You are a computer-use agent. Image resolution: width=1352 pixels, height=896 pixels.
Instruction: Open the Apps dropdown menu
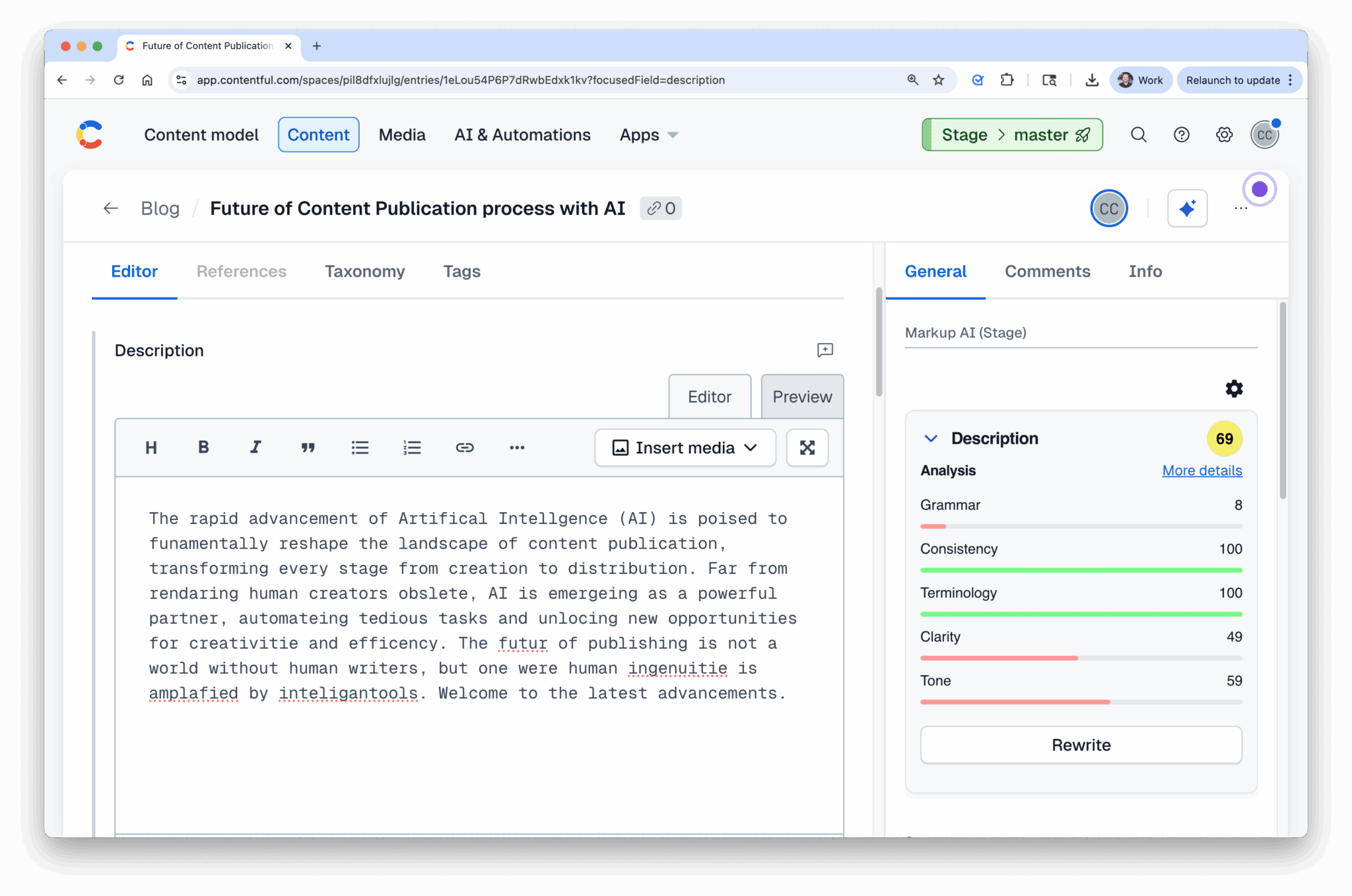(648, 135)
